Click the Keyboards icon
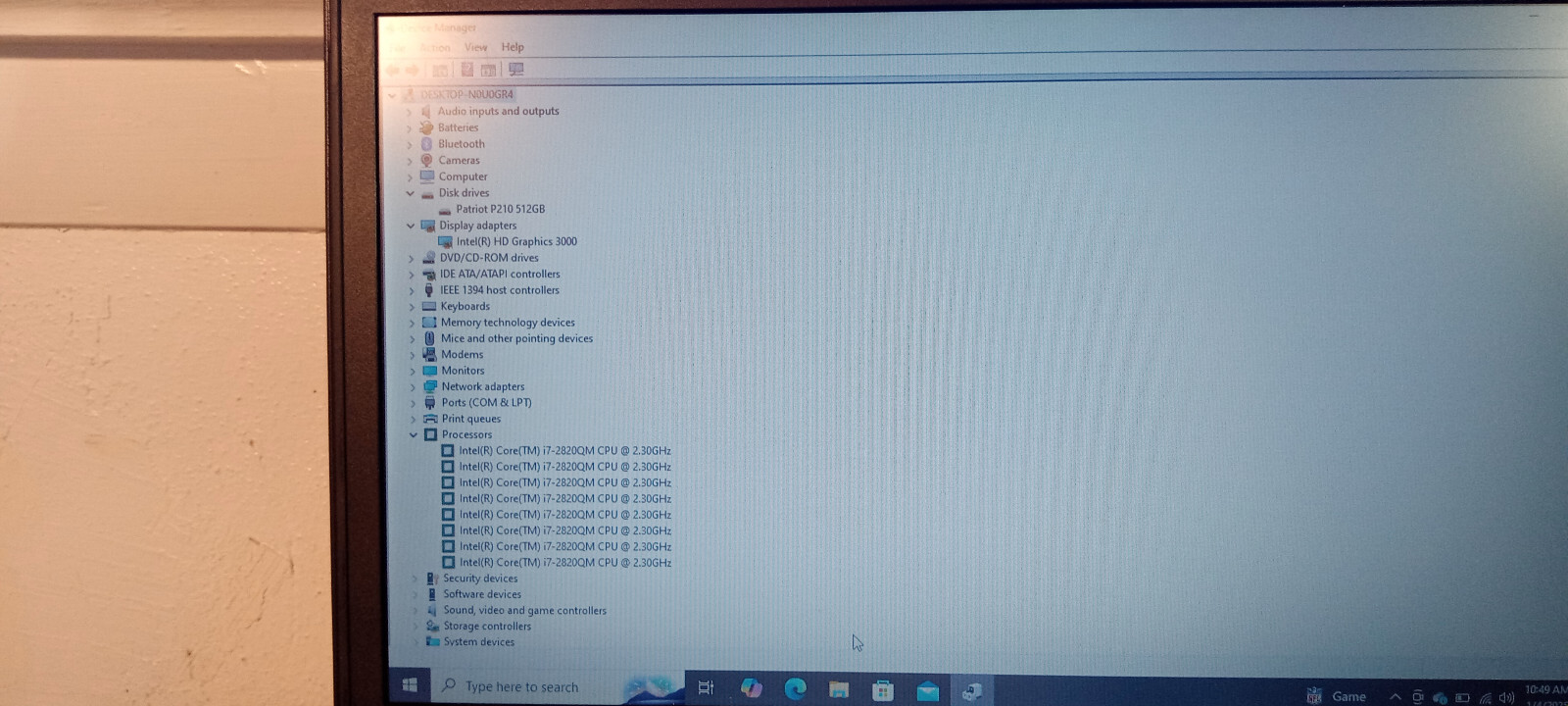Viewport: 1568px width, 706px height. (428, 306)
